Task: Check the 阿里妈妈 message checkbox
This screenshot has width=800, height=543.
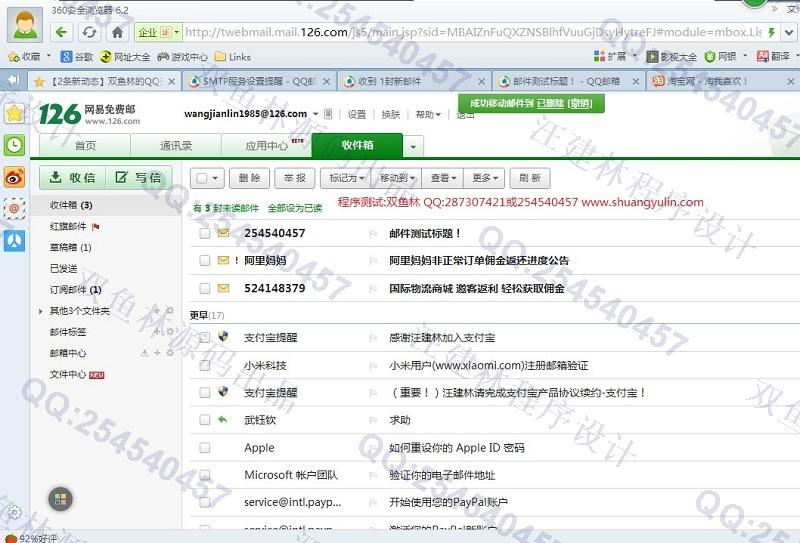Action: click(205, 260)
